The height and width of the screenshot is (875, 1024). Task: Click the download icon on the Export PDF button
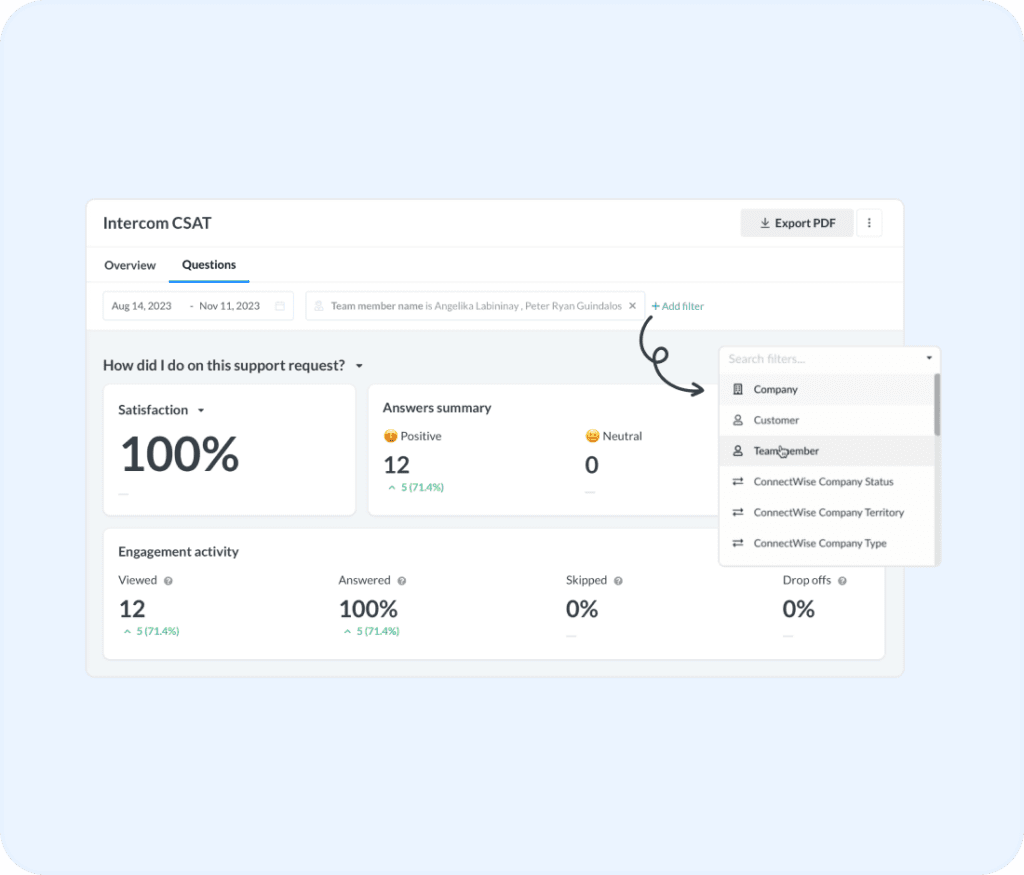pos(764,222)
